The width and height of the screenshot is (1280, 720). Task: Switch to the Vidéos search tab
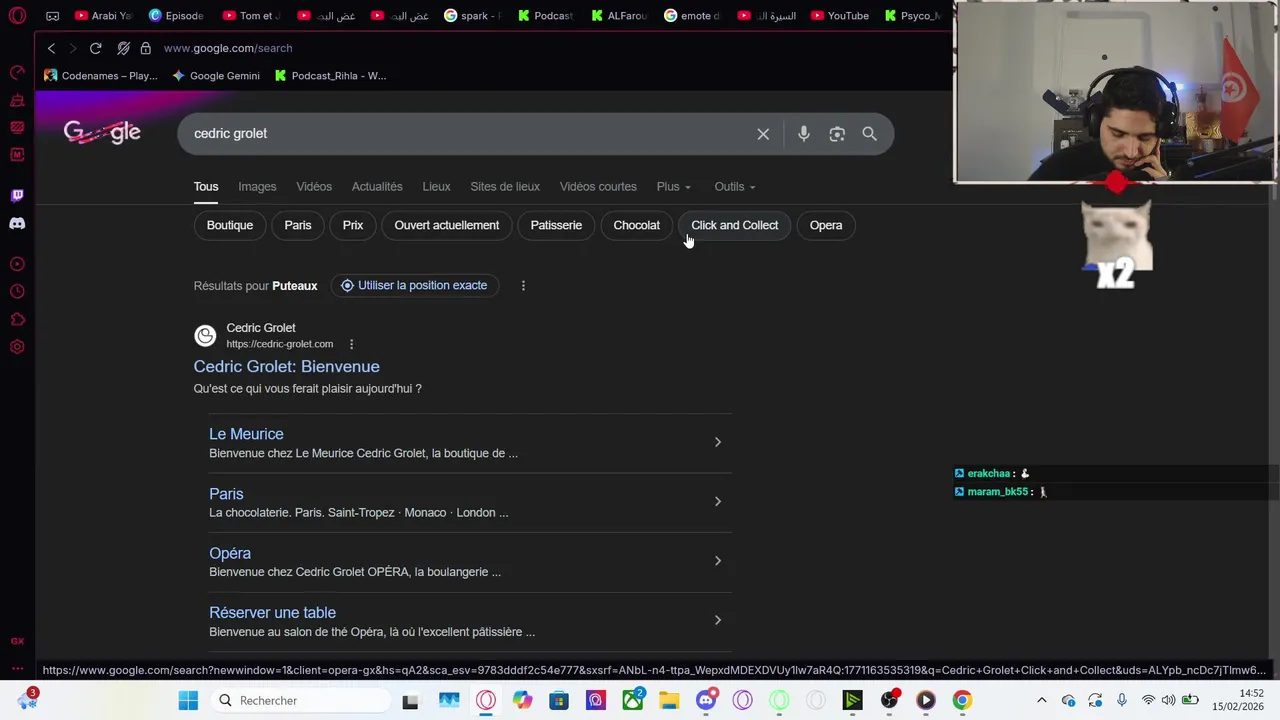click(314, 187)
